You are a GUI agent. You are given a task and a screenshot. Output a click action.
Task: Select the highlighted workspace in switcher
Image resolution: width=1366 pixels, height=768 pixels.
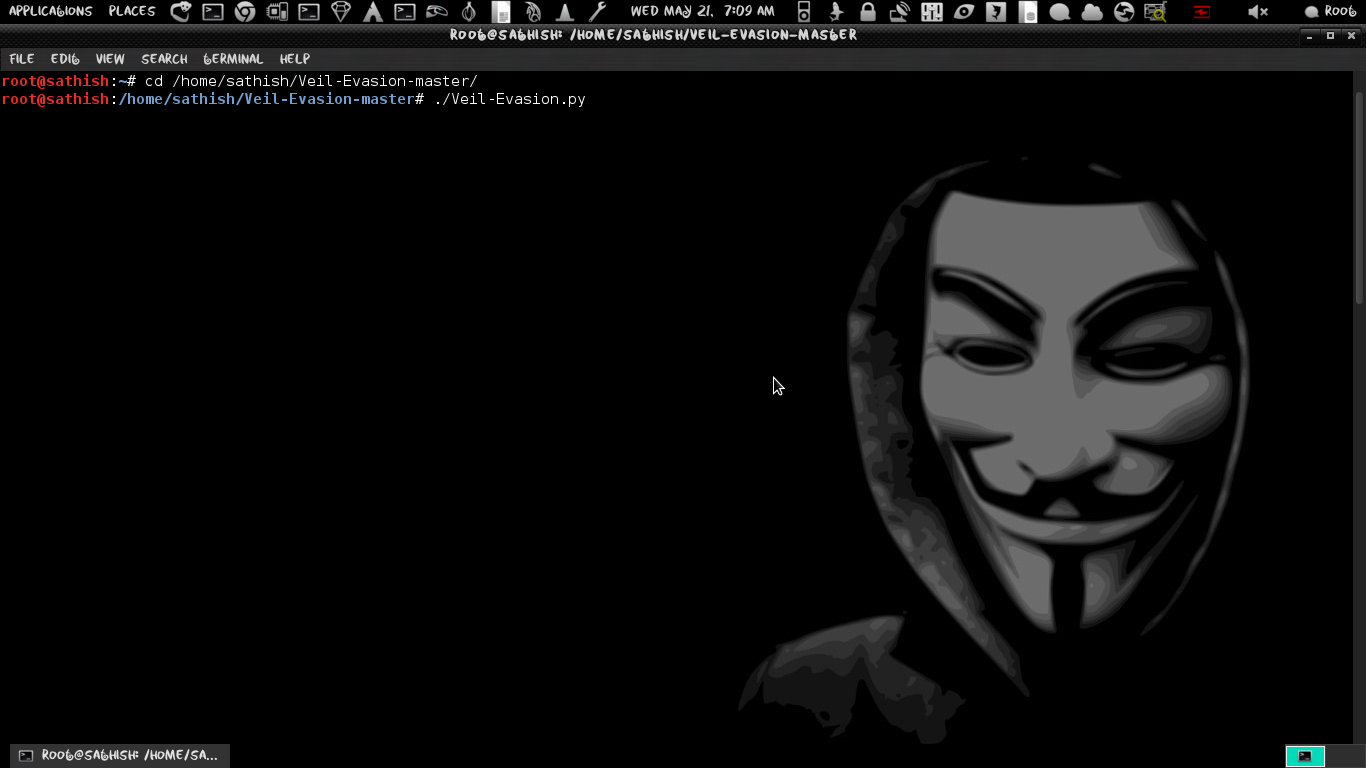pyautogui.click(x=1305, y=756)
